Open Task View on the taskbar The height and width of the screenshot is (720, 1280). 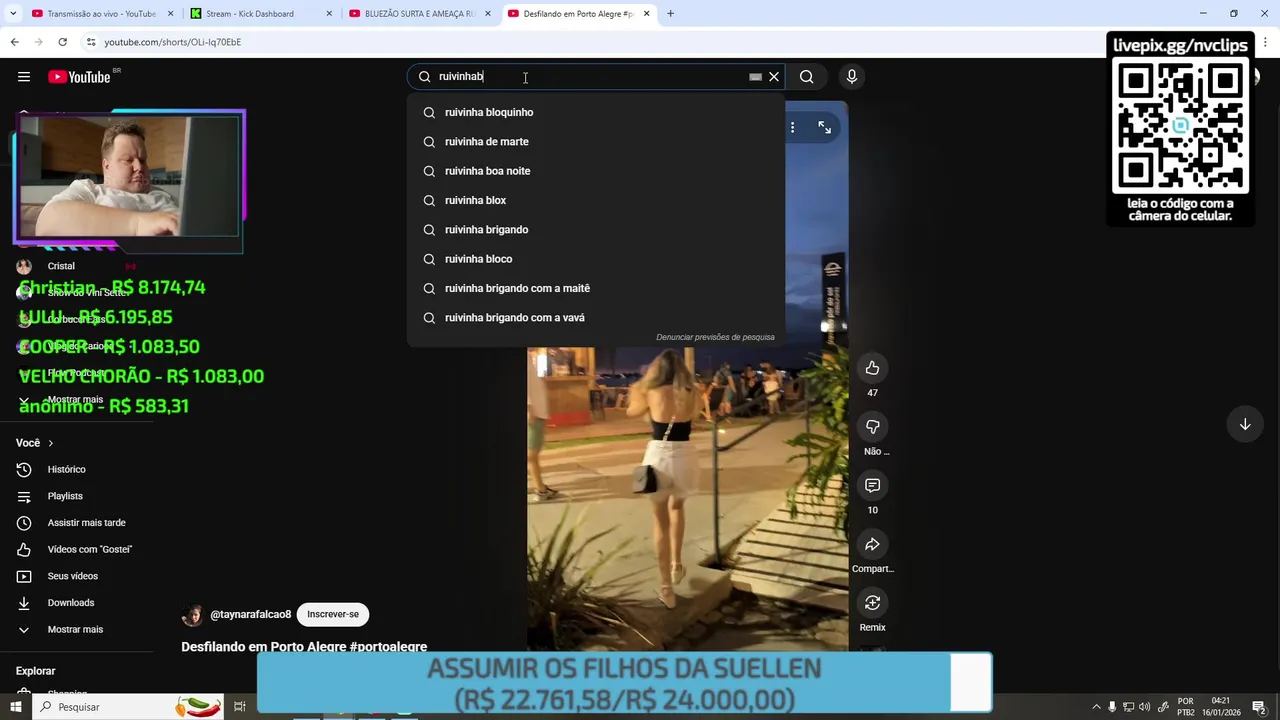point(240,707)
